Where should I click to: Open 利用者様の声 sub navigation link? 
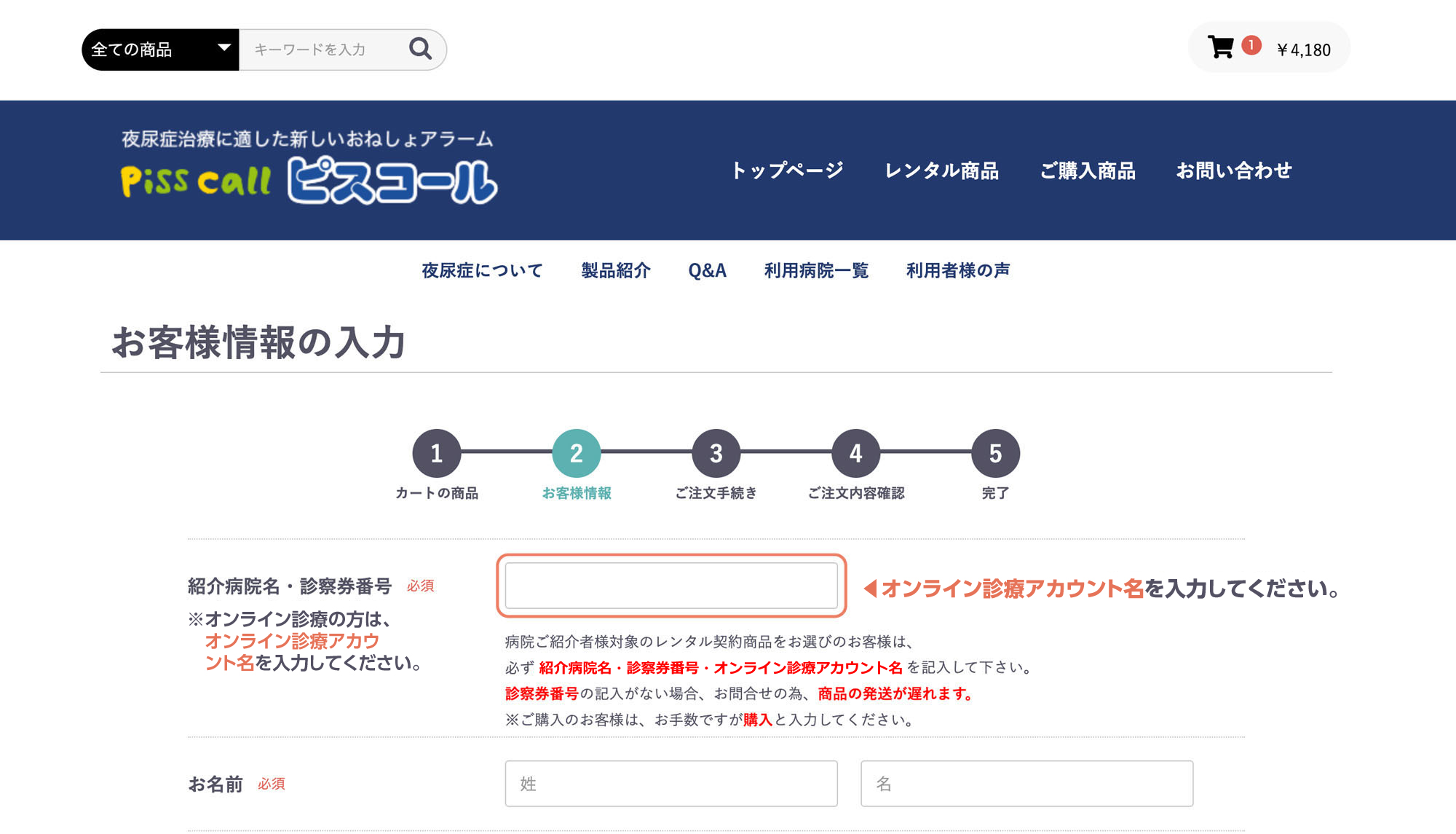pos(958,270)
